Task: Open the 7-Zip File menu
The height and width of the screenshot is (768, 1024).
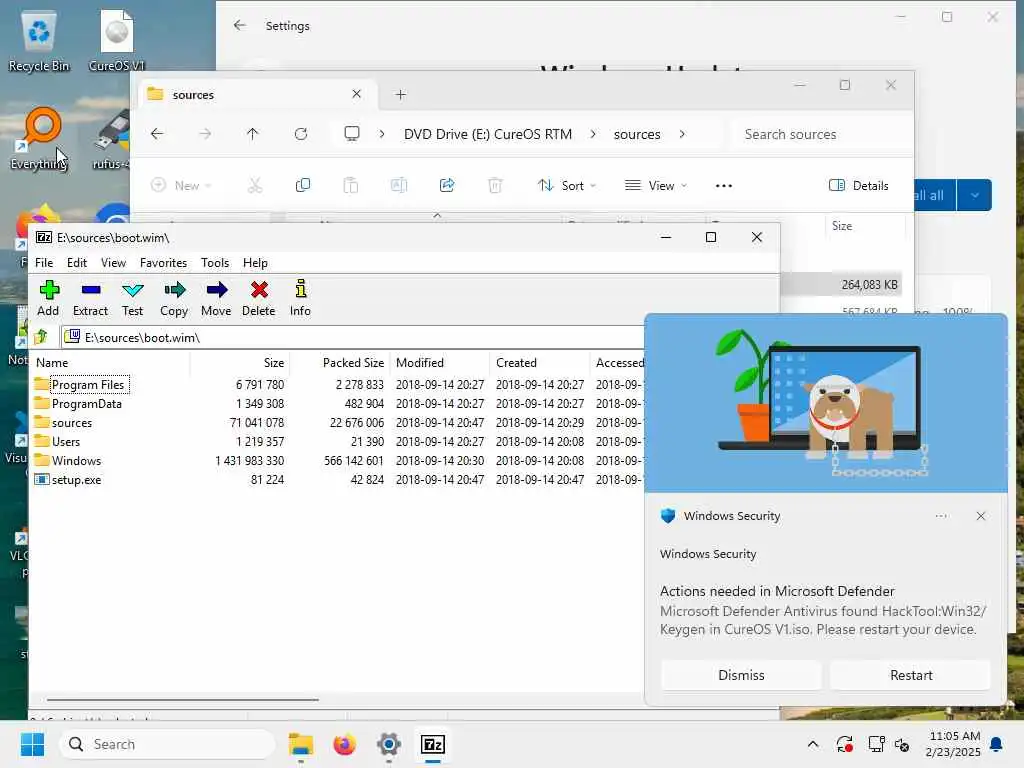Action: (x=44, y=263)
